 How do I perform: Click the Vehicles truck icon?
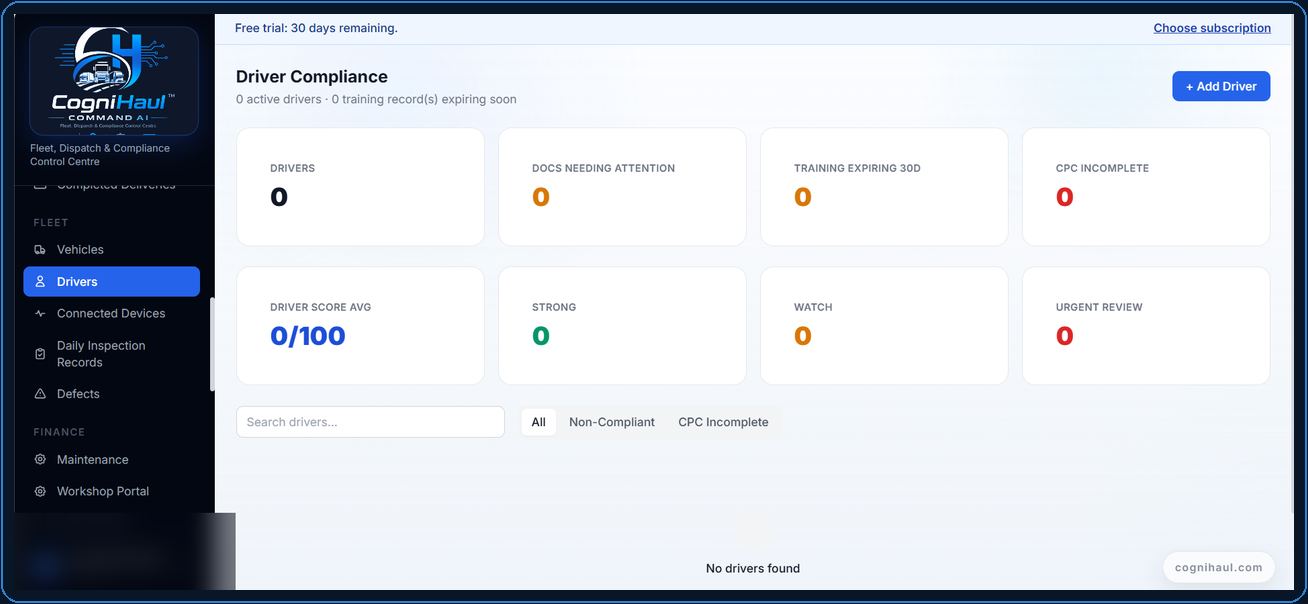(40, 250)
